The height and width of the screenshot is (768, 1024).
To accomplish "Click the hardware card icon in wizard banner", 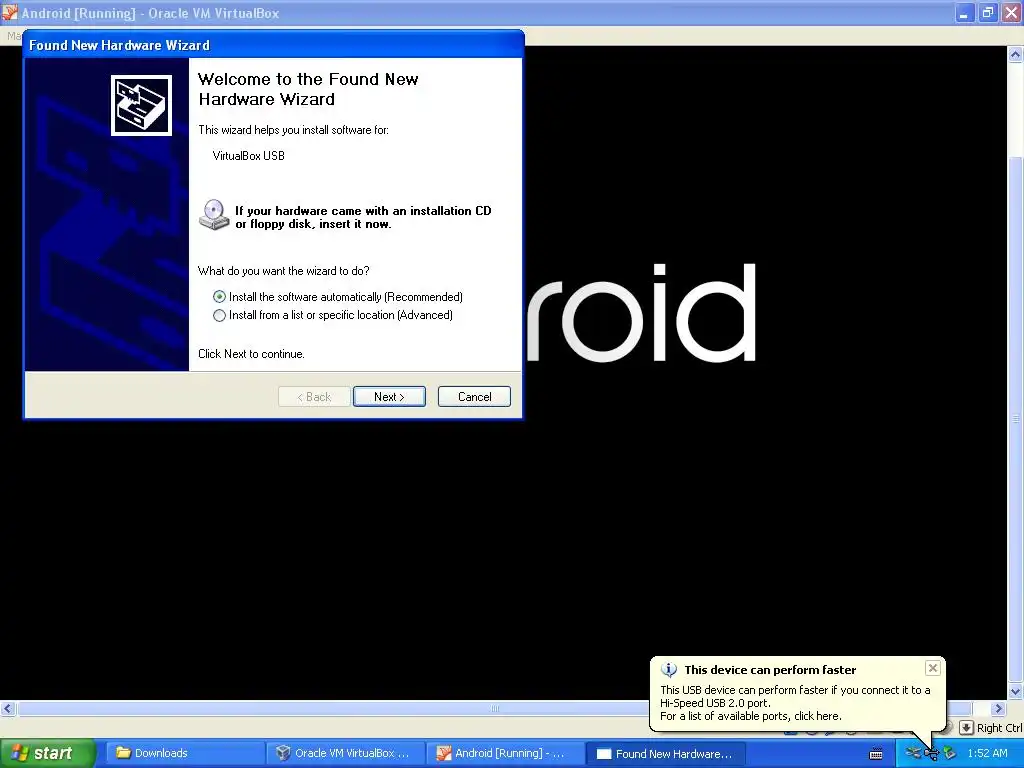I will [141, 105].
